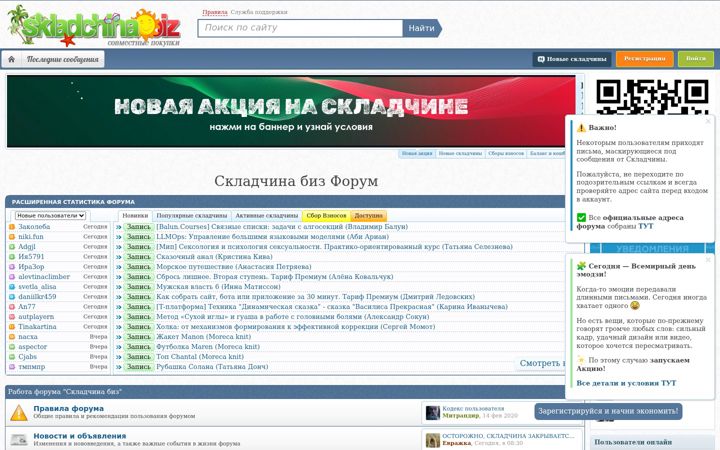The image size is (720, 450).
Task: Click the green user icon beside Adgjl
Action: (x=12, y=247)
